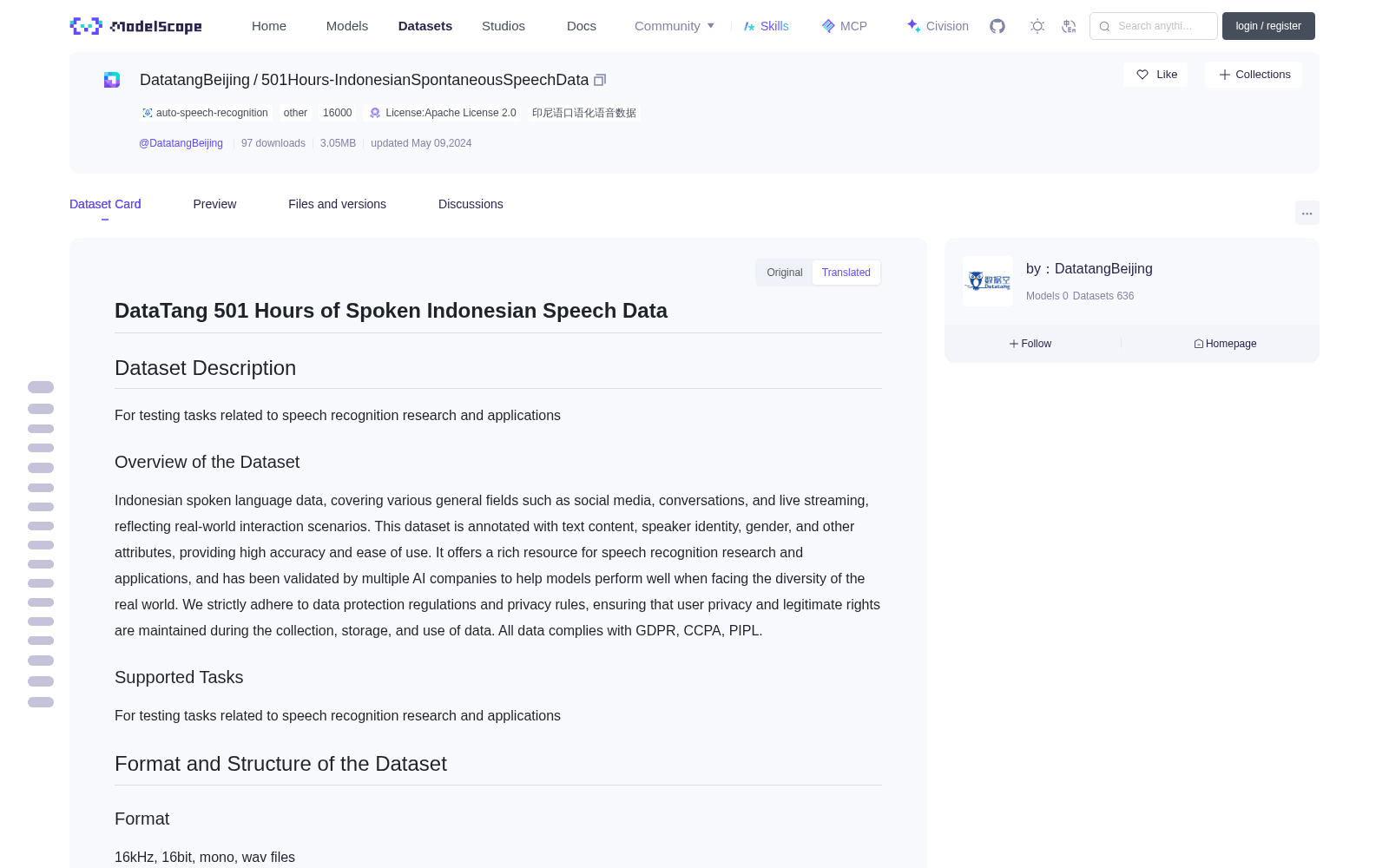Open the @DatatangBeijing author link

(x=181, y=143)
